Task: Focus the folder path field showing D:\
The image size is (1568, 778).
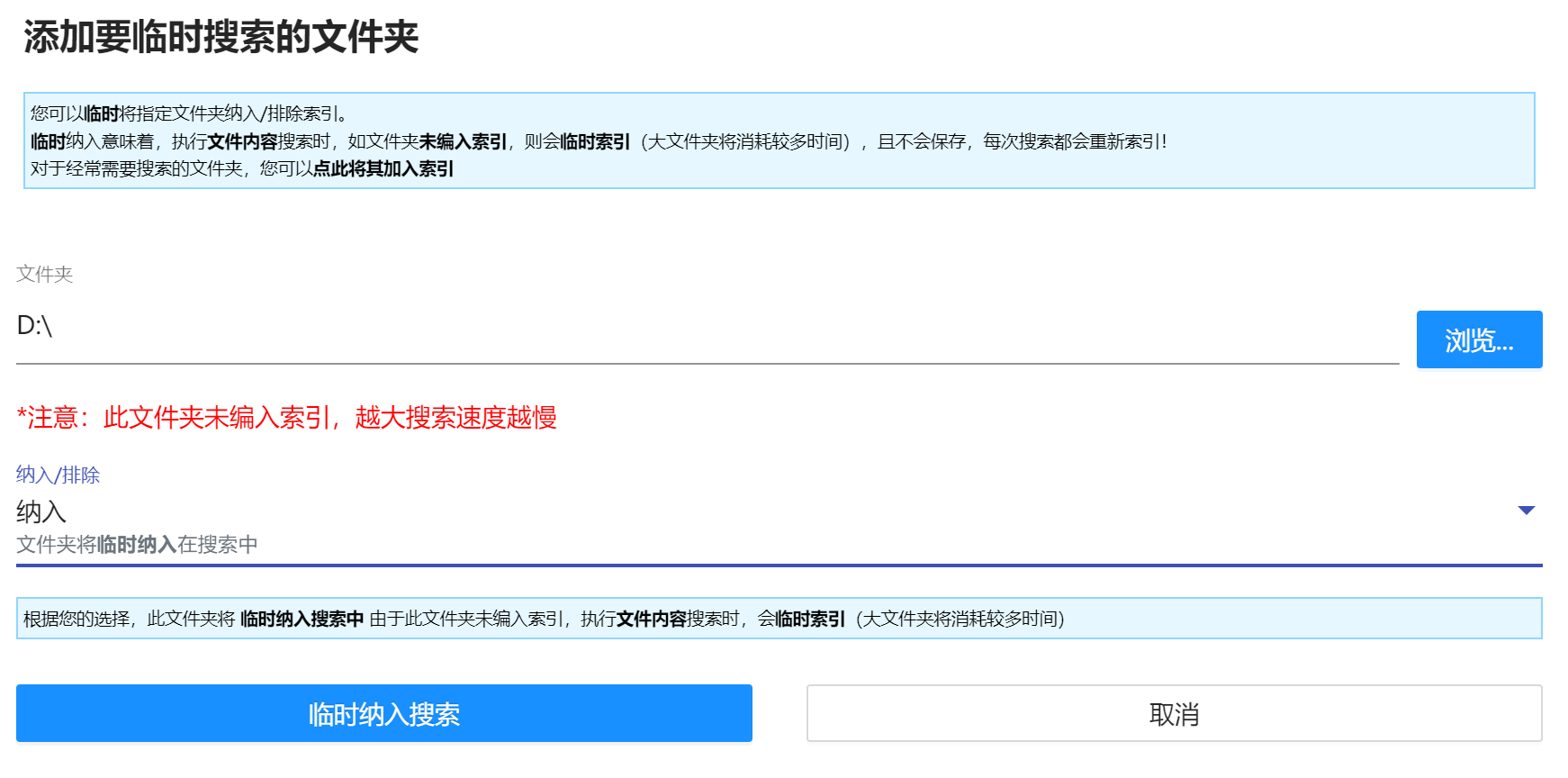Action: point(707,327)
